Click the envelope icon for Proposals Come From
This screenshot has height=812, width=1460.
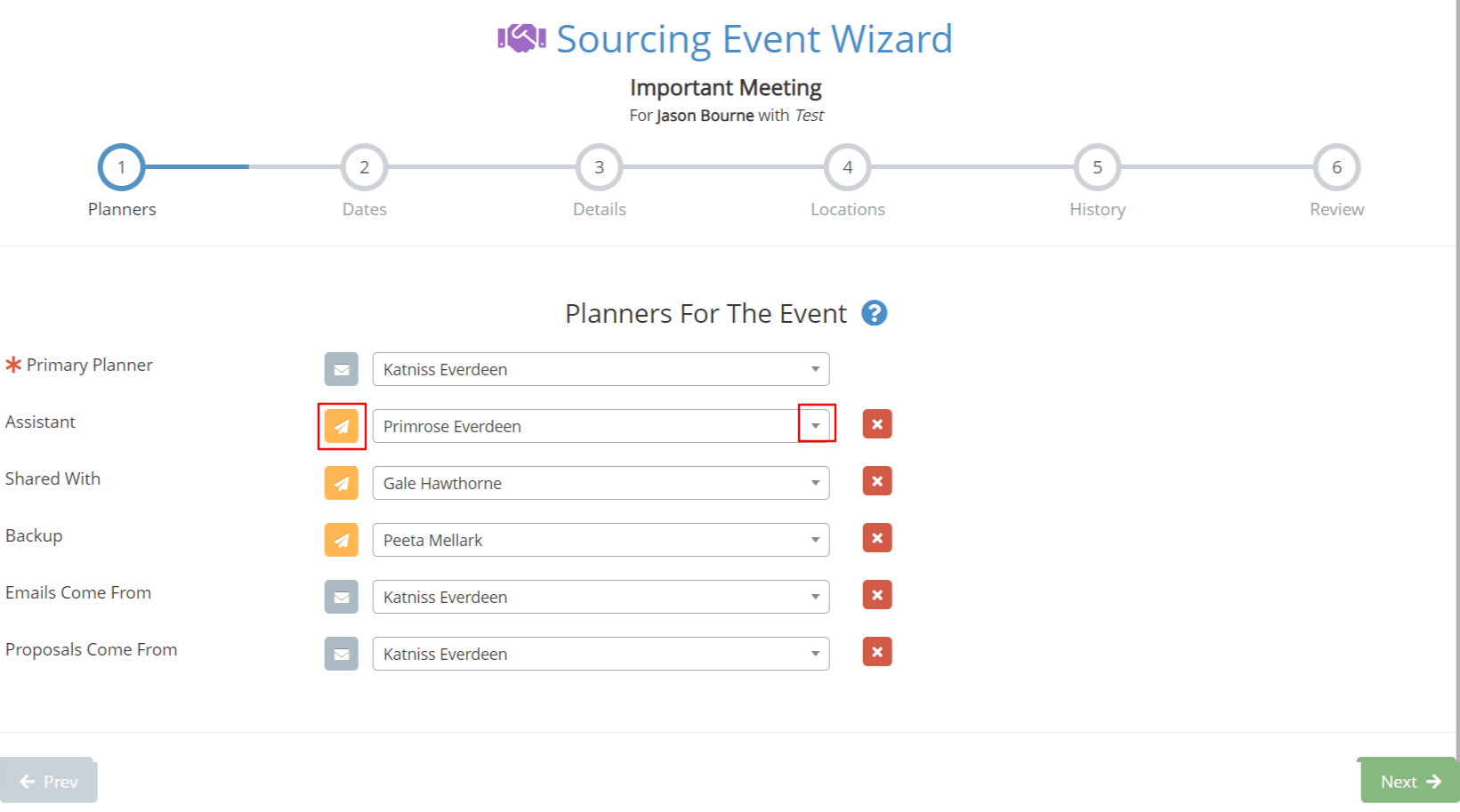[x=341, y=654]
